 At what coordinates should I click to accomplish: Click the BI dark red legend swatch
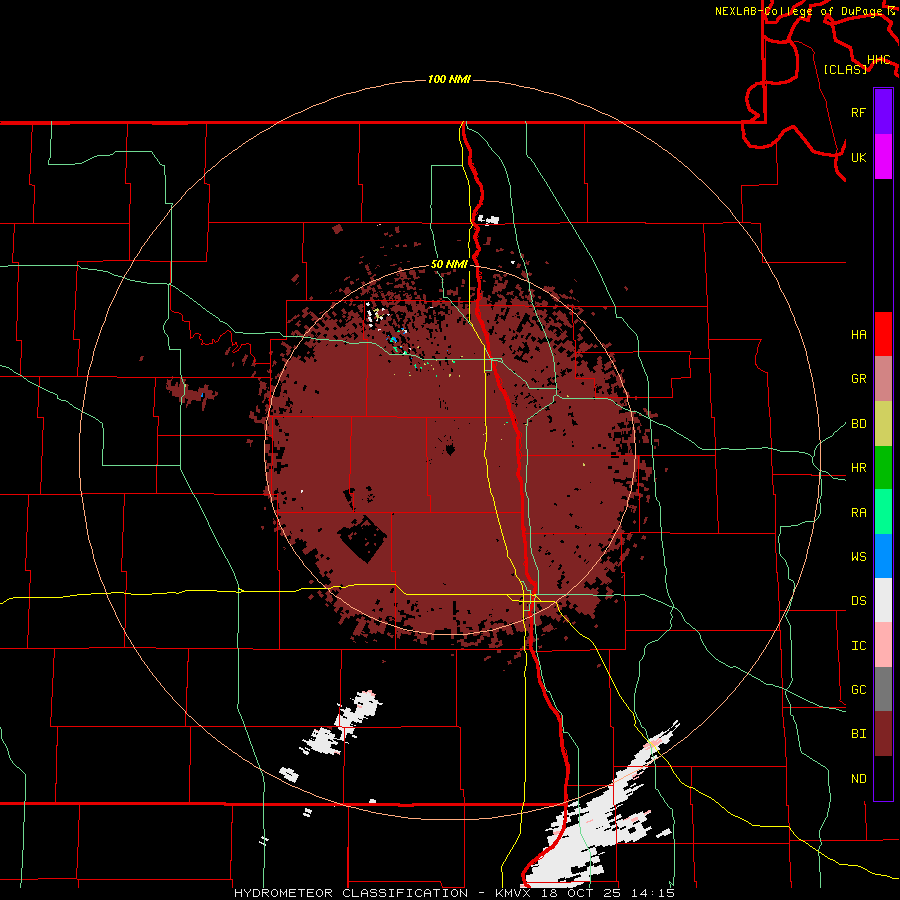tap(883, 734)
